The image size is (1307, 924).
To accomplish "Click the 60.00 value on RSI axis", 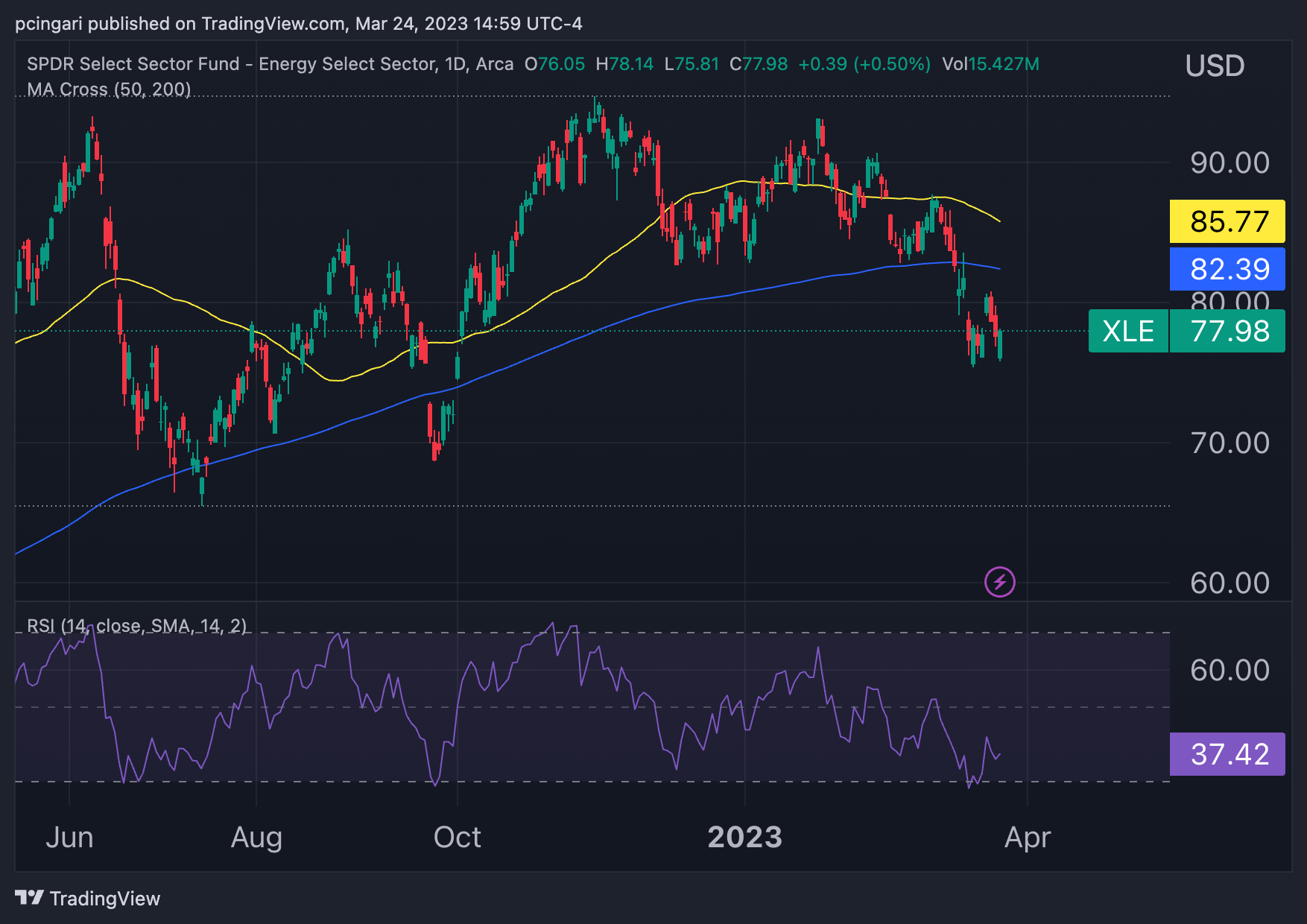I will point(1230,670).
